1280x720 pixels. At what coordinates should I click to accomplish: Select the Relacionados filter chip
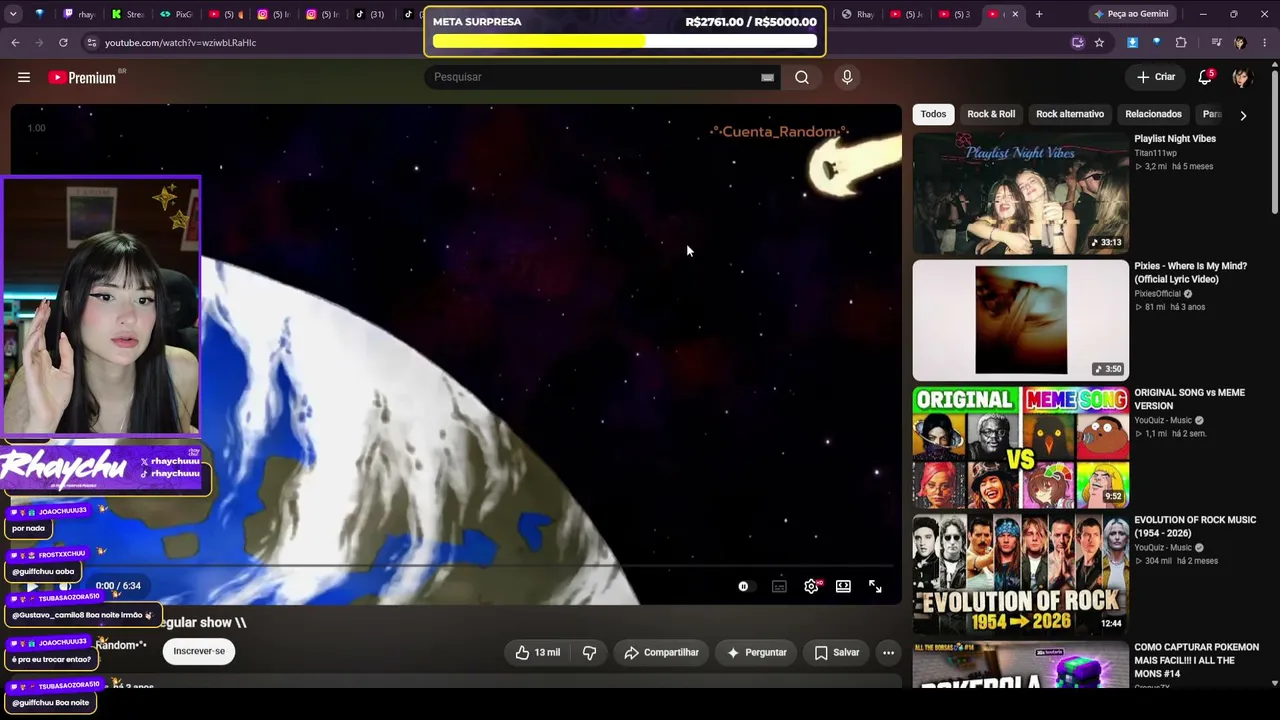point(1153,114)
